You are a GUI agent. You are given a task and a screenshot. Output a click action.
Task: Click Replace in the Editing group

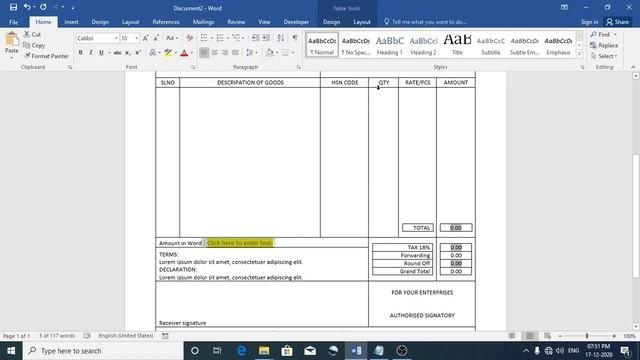tap(604, 45)
